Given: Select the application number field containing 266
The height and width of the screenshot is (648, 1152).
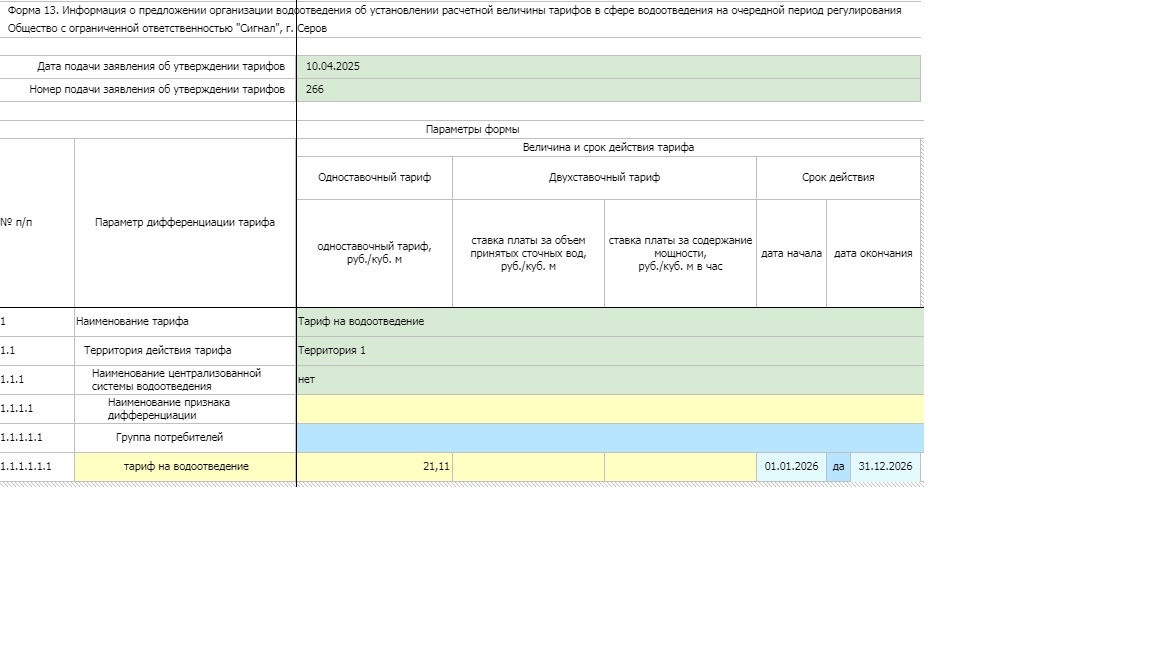Looking at the screenshot, I should point(608,90).
